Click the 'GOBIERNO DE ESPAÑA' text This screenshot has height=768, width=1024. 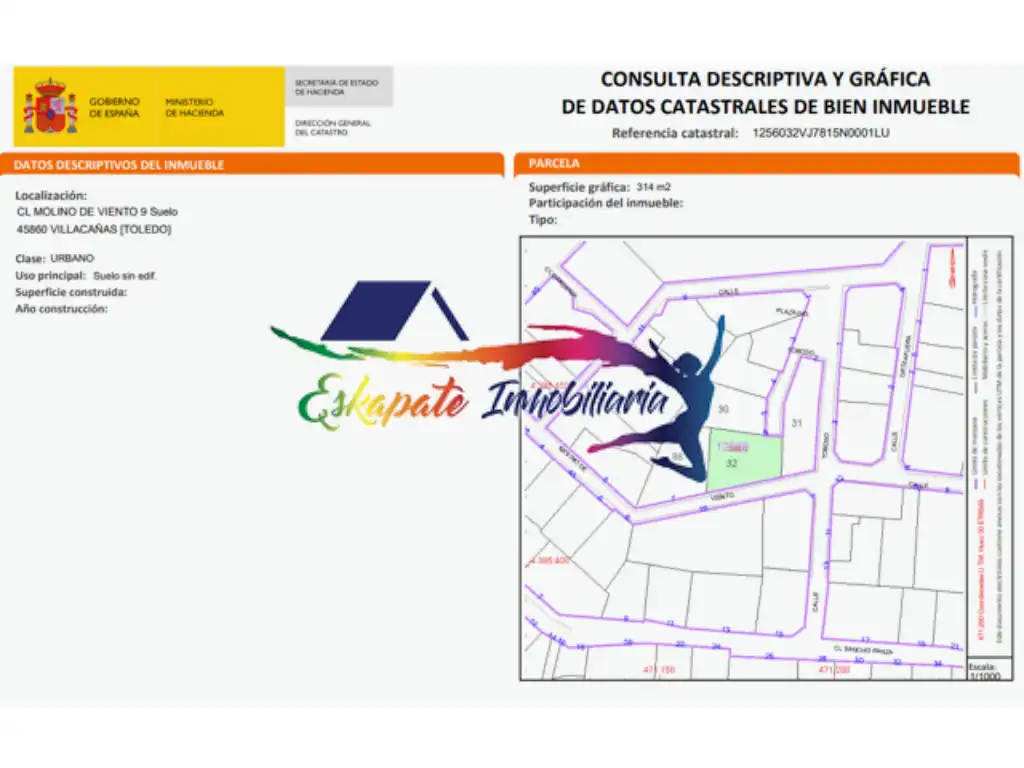(x=114, y=107)
